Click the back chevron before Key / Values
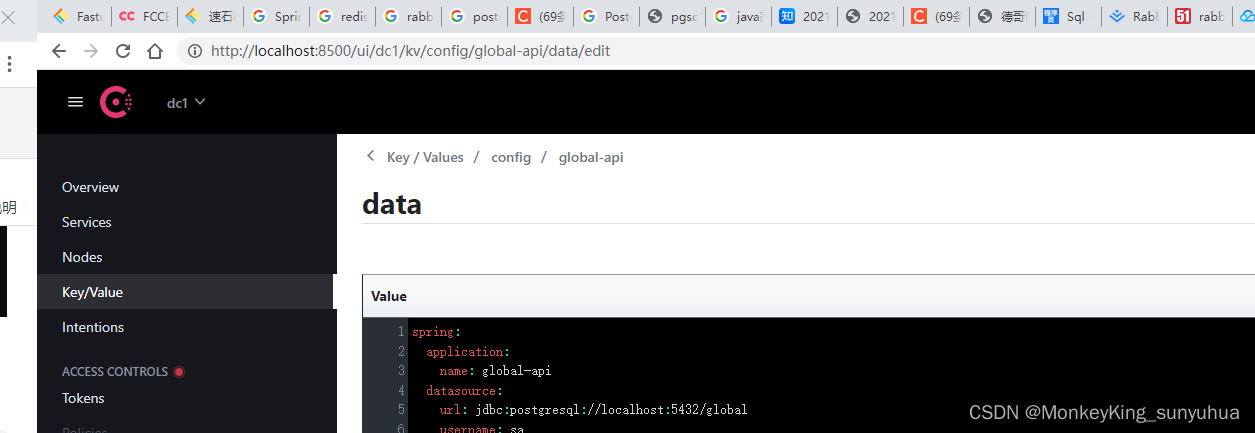This screenshot has width=1255, height=433. pyautogui.click(x=371, y=157)
